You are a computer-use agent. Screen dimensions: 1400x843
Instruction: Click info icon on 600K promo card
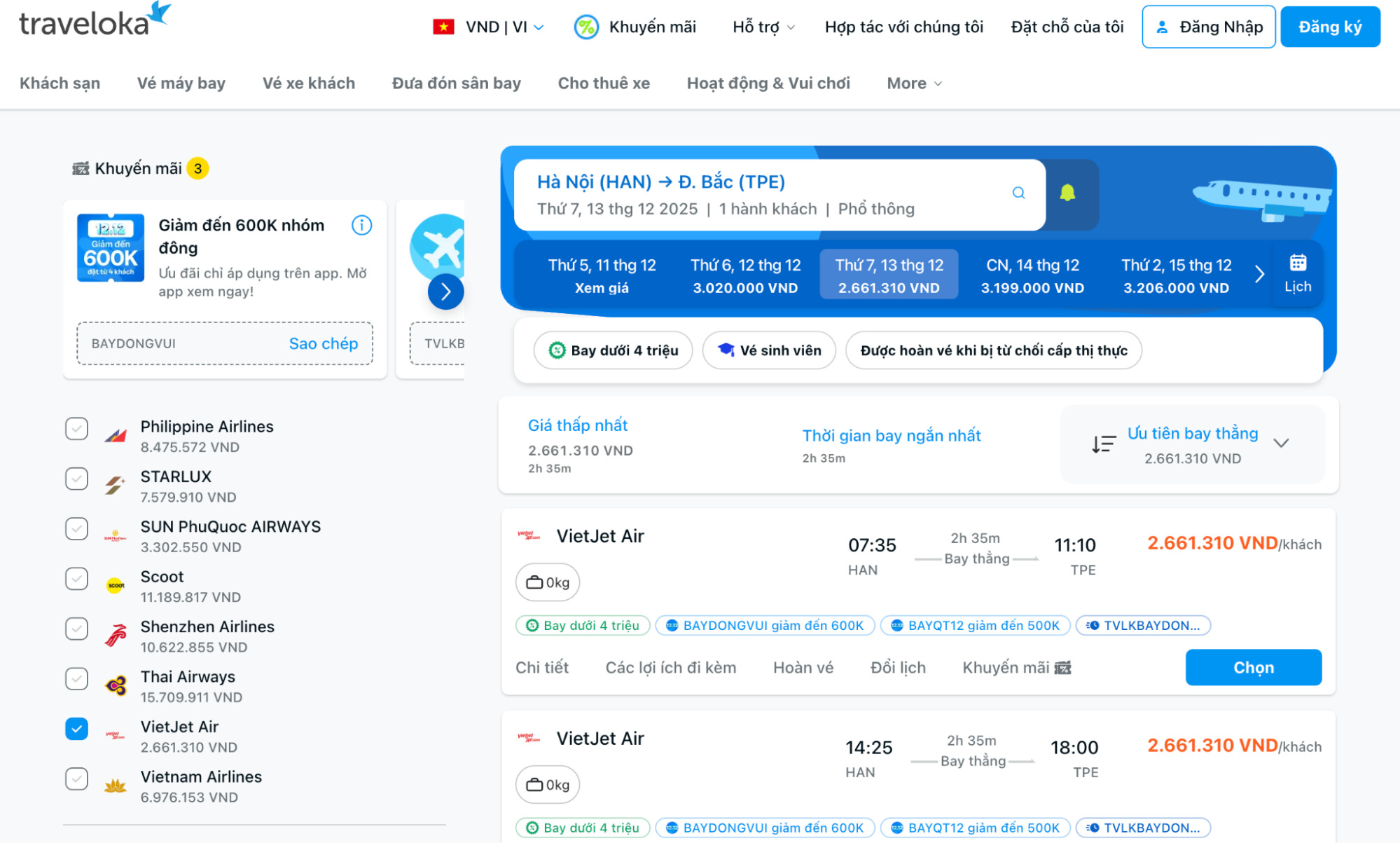pyautogui.click(x=361, y=226)
